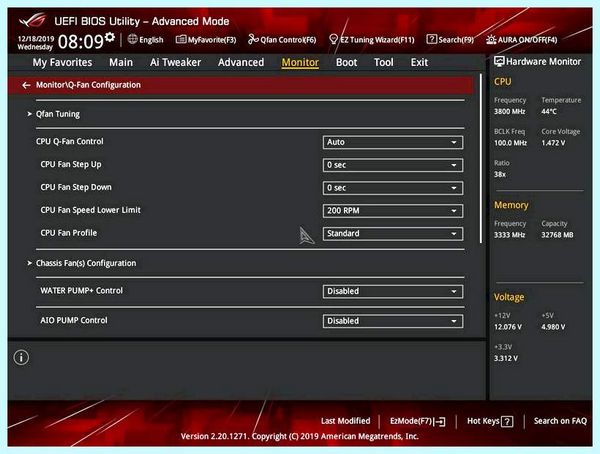Image resolution: width=600 pixels, height=454 pixels.
Task: Click the settings gear beside the clock
Action: click(x=110, y=37)
